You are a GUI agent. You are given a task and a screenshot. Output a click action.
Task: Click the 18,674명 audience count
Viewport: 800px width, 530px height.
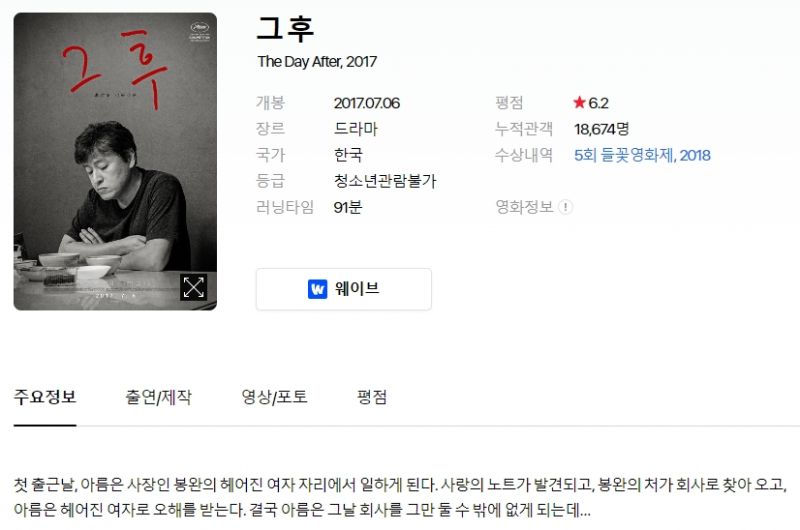pyautogui.click(x=602, y=129)
